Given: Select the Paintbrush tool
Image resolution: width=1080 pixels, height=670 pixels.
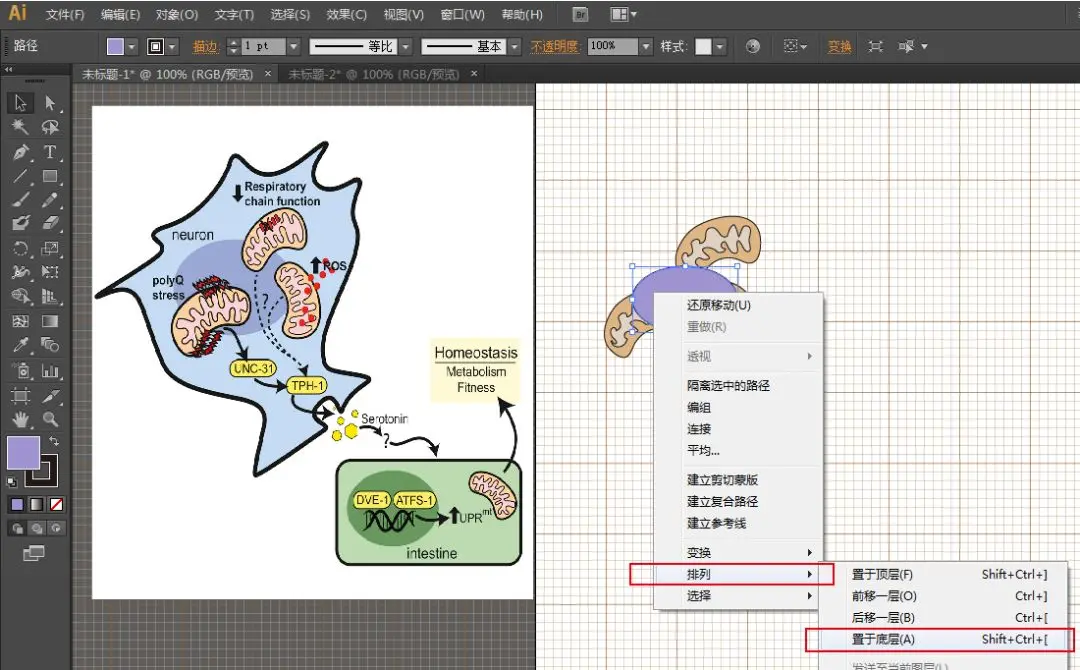Looking at the screenshot, I should click(x=21, y=200).
